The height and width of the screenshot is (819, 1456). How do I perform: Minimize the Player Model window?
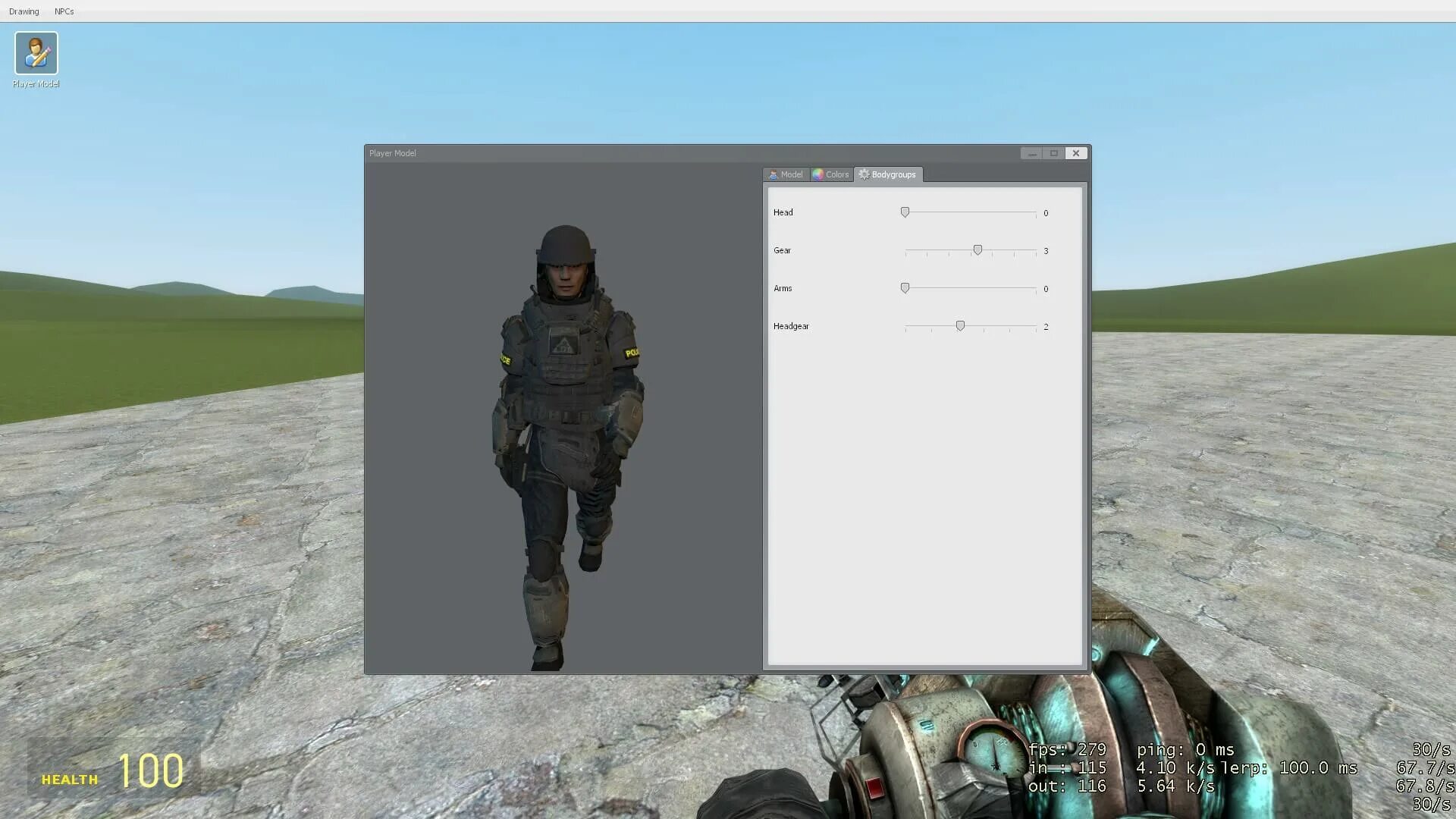pyautogui.click(x=1031, y=153)
